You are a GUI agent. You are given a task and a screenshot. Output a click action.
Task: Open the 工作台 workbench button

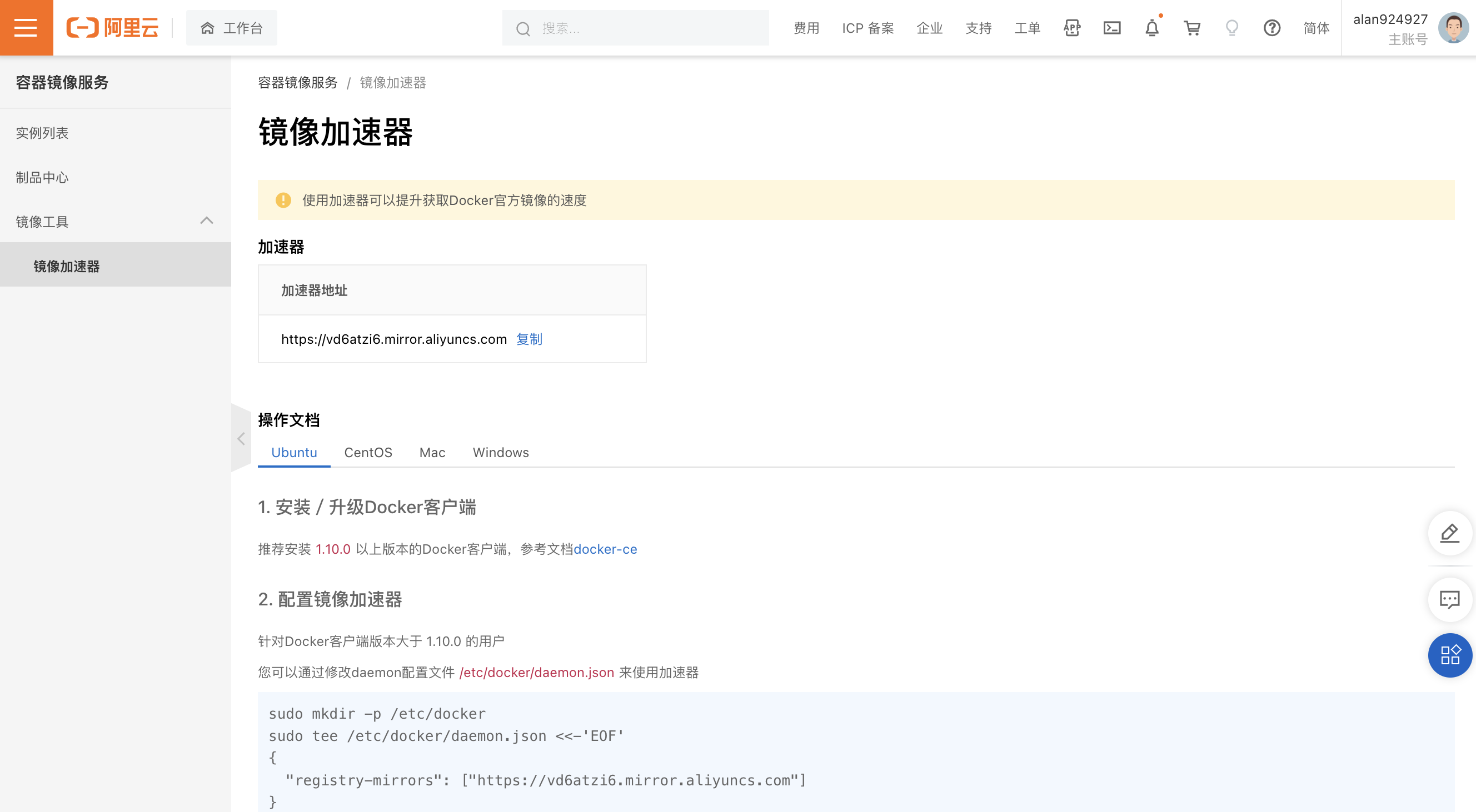pyautogui.click(x=232, y=28)
